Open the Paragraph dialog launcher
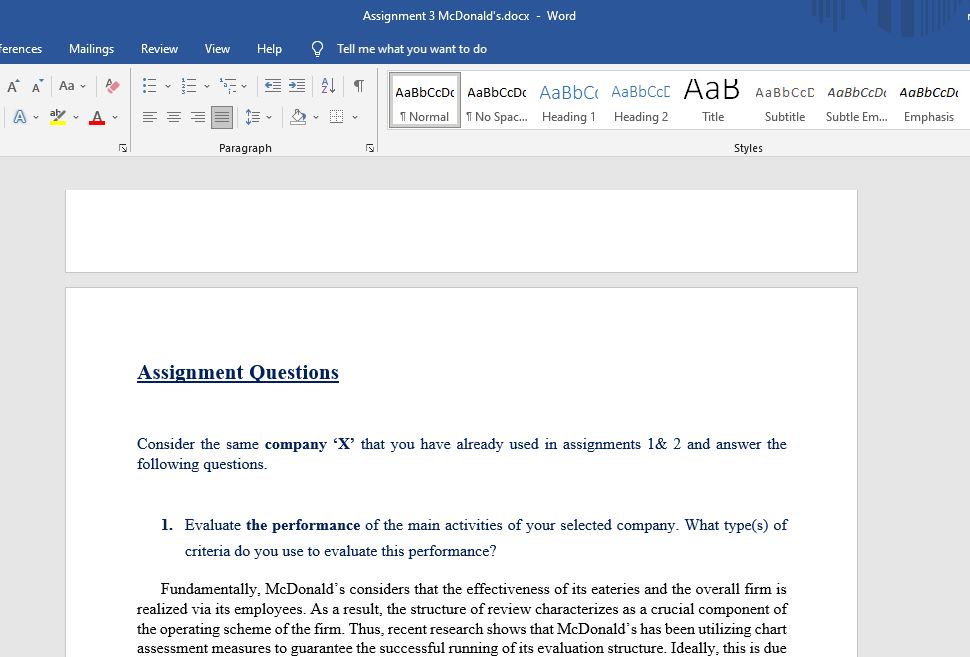This screenshot has height=657, width=970. [x=370, y=148]
